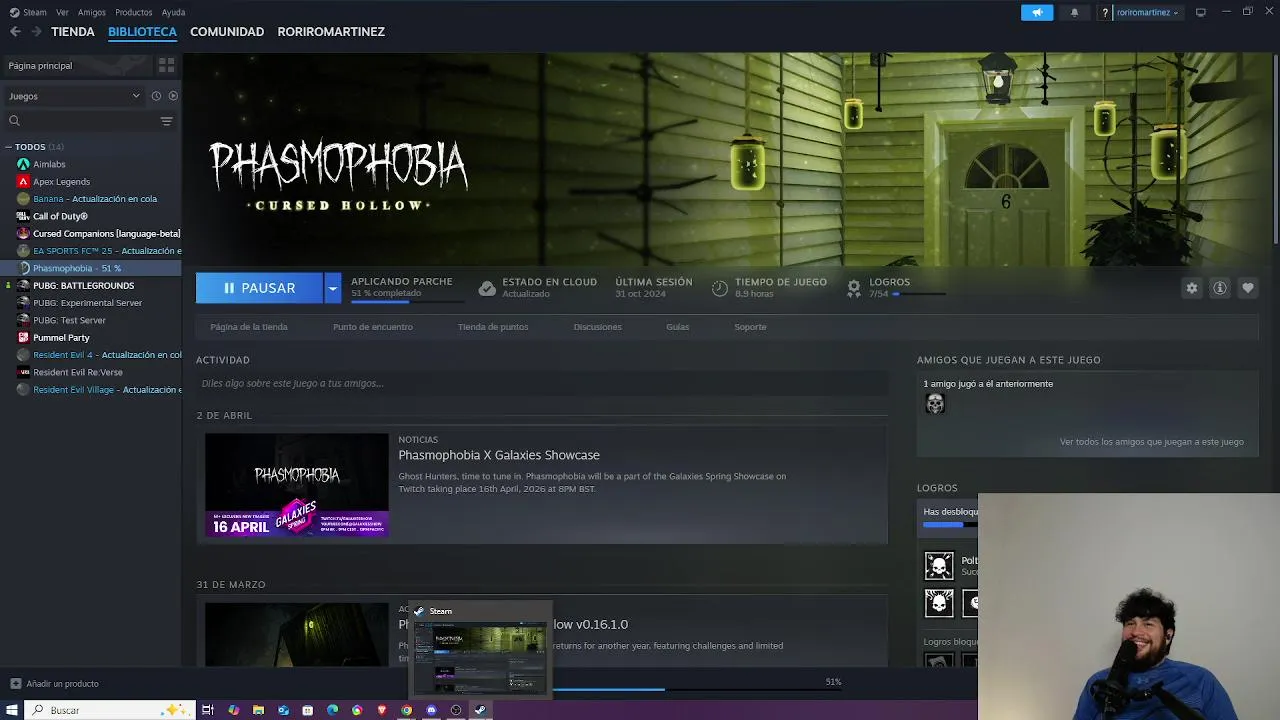1280x720 pixels.
Task: Open Punto de encuentro link
Action: pyautogui.click(x=373, y=327)
